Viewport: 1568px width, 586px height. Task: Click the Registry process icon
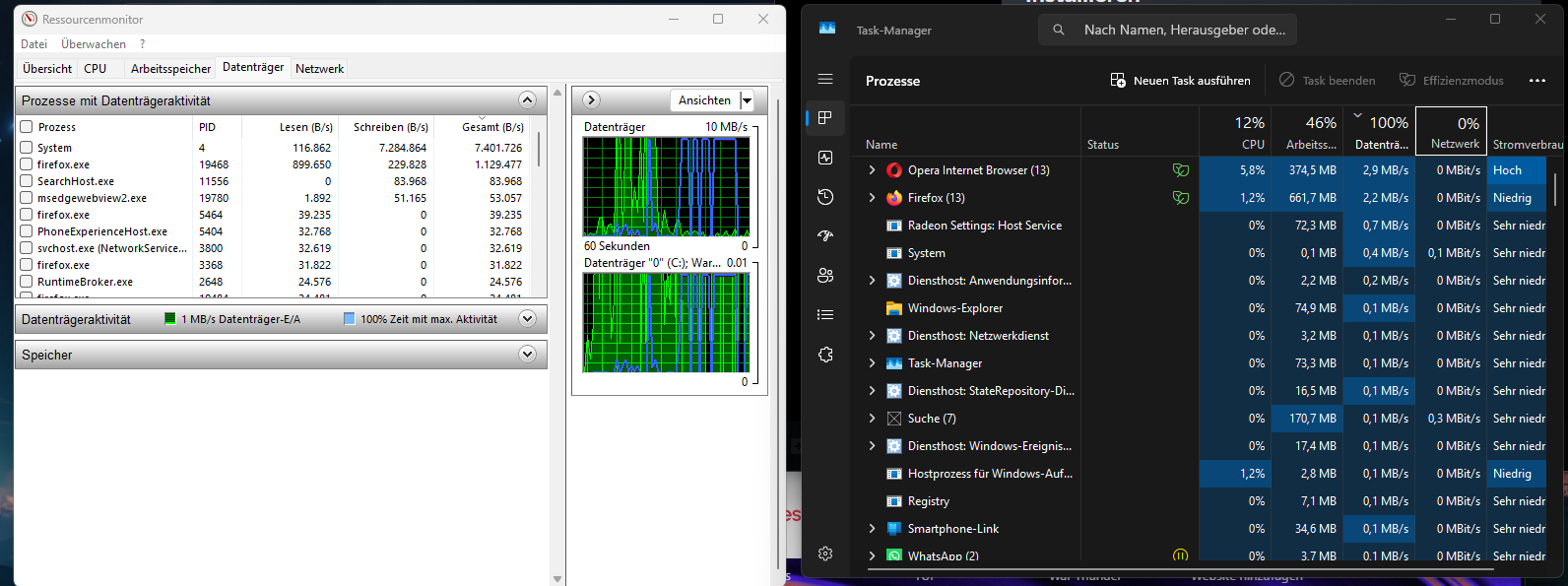(894, 501)
